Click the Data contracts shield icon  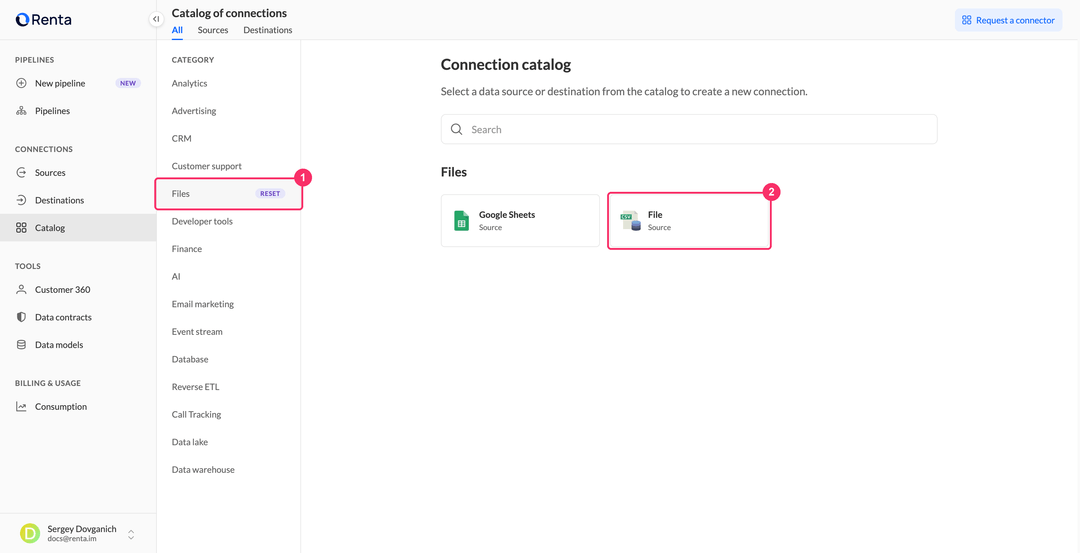[x=21, y=317]
